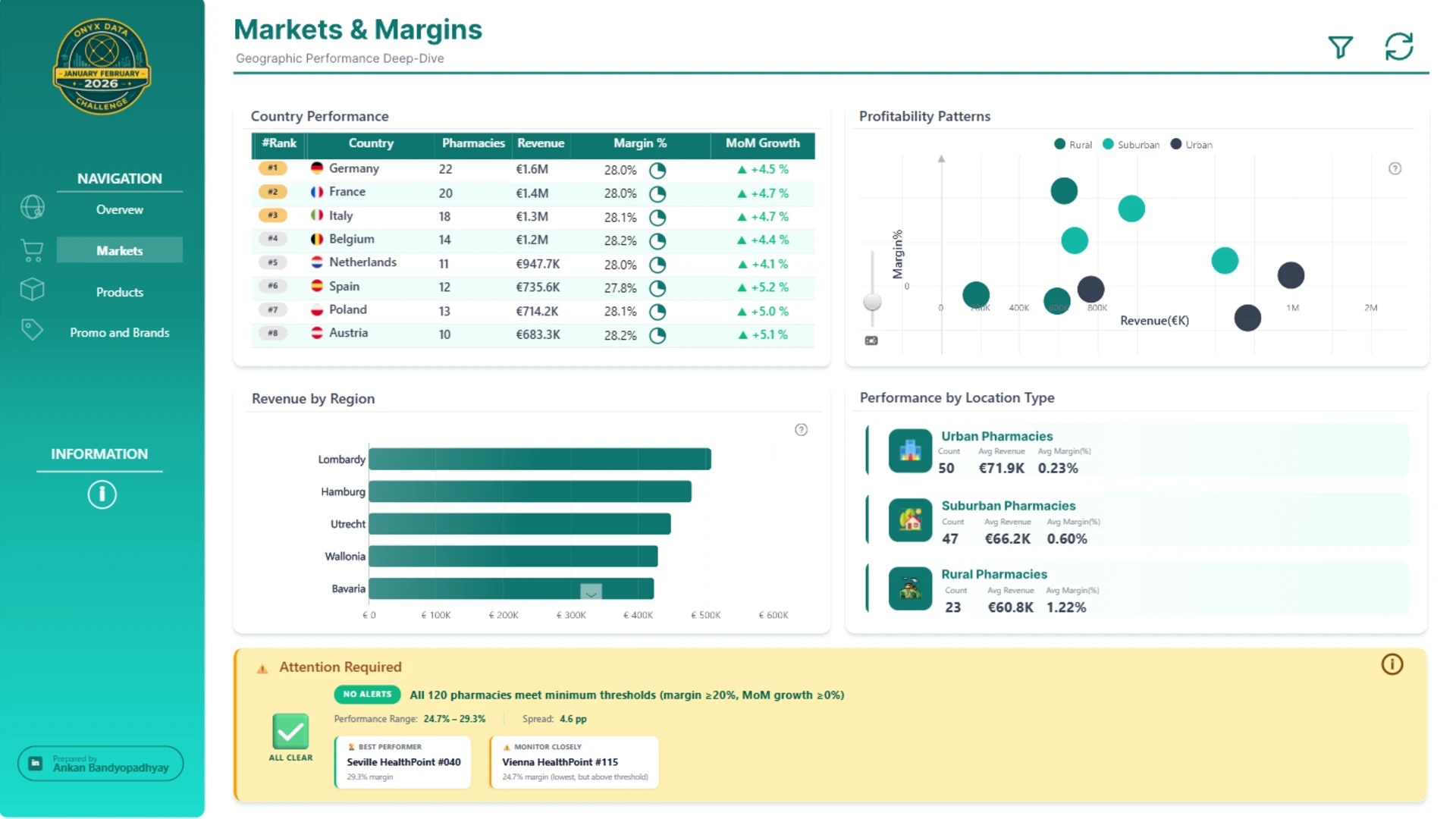Sort table by the Revenue column header
1456x819 pixels.
point(541,143)
